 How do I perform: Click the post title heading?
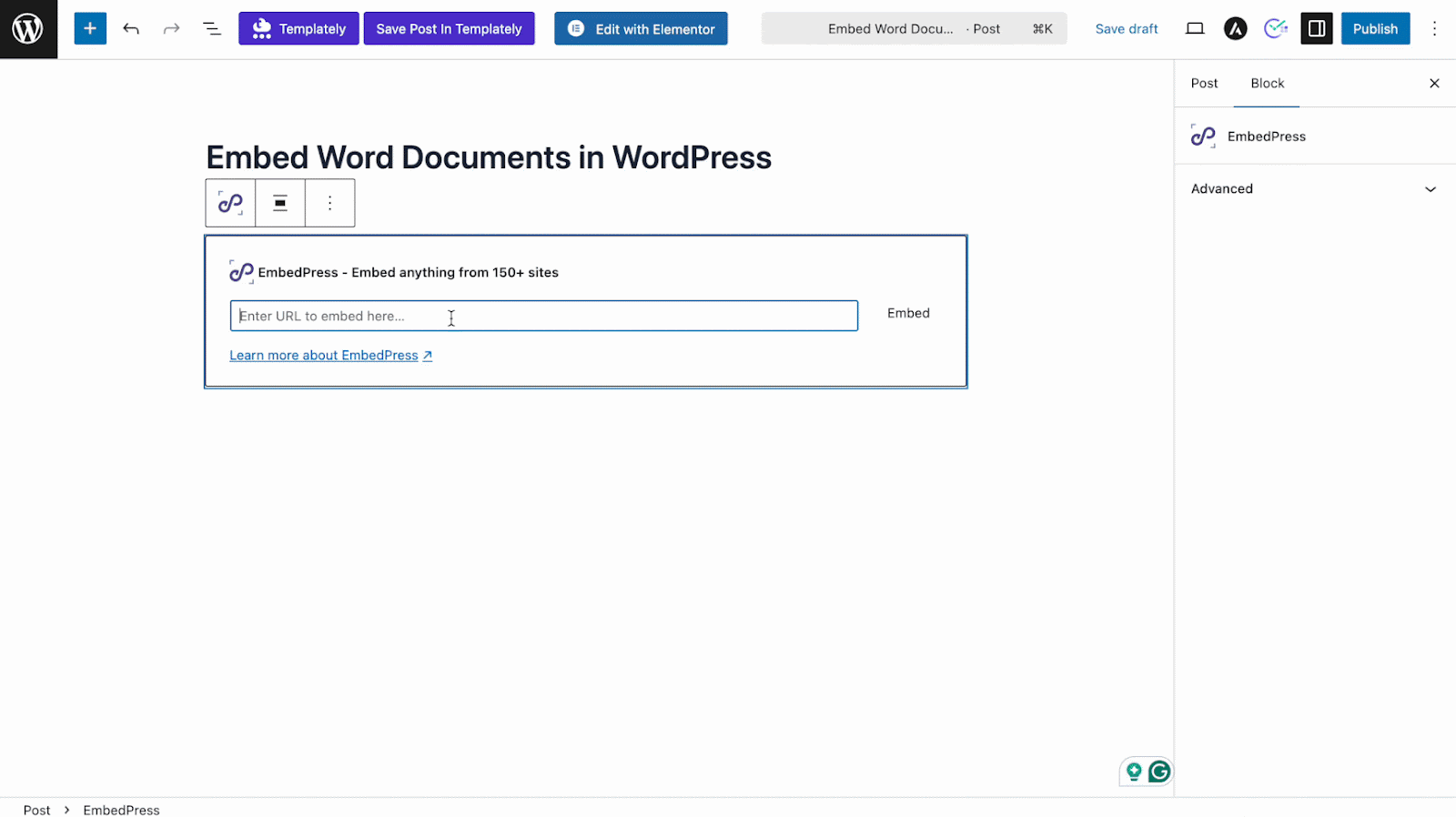pos(489,157)
